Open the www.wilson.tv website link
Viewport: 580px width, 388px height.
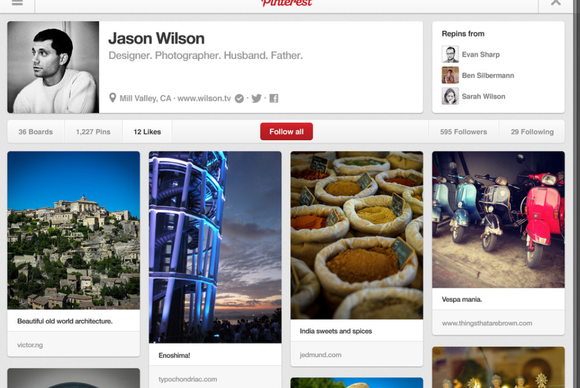coord(204,98)
